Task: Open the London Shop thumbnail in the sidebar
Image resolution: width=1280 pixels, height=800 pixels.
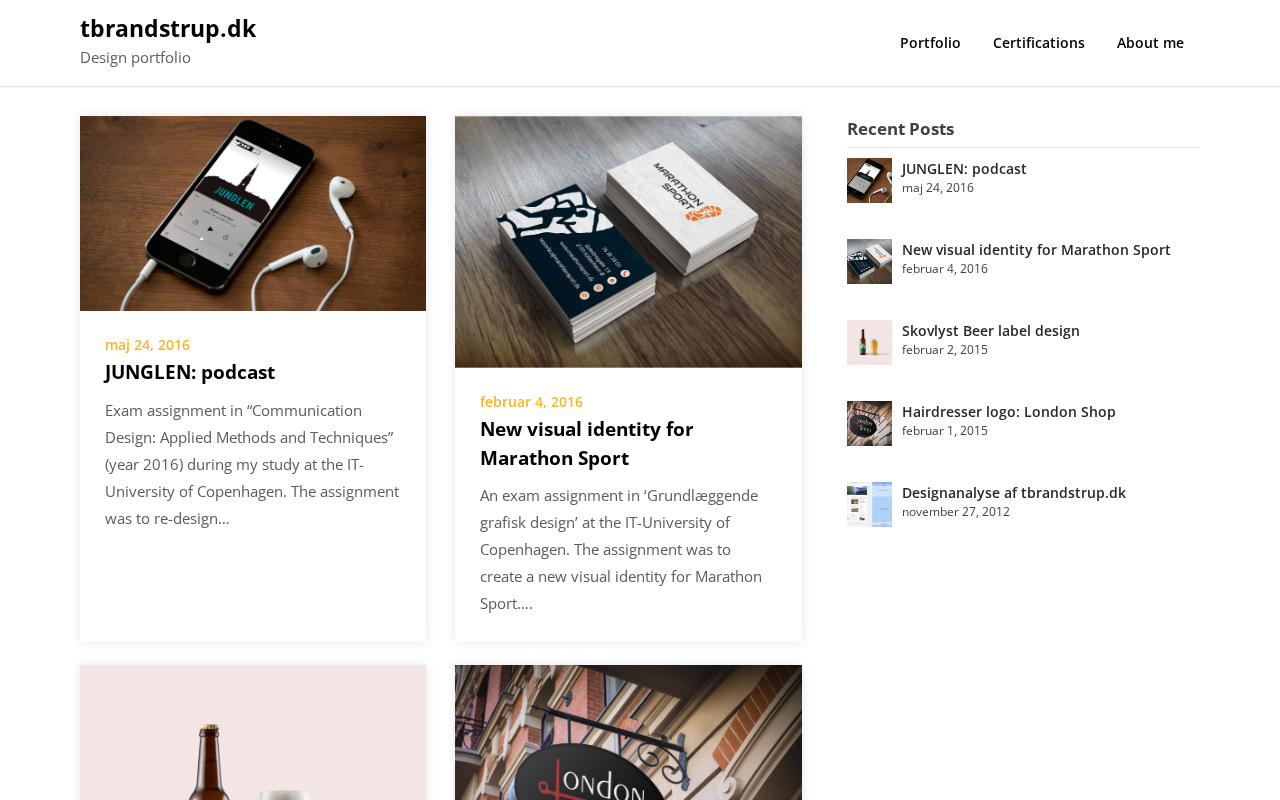Action: (869, 423)
